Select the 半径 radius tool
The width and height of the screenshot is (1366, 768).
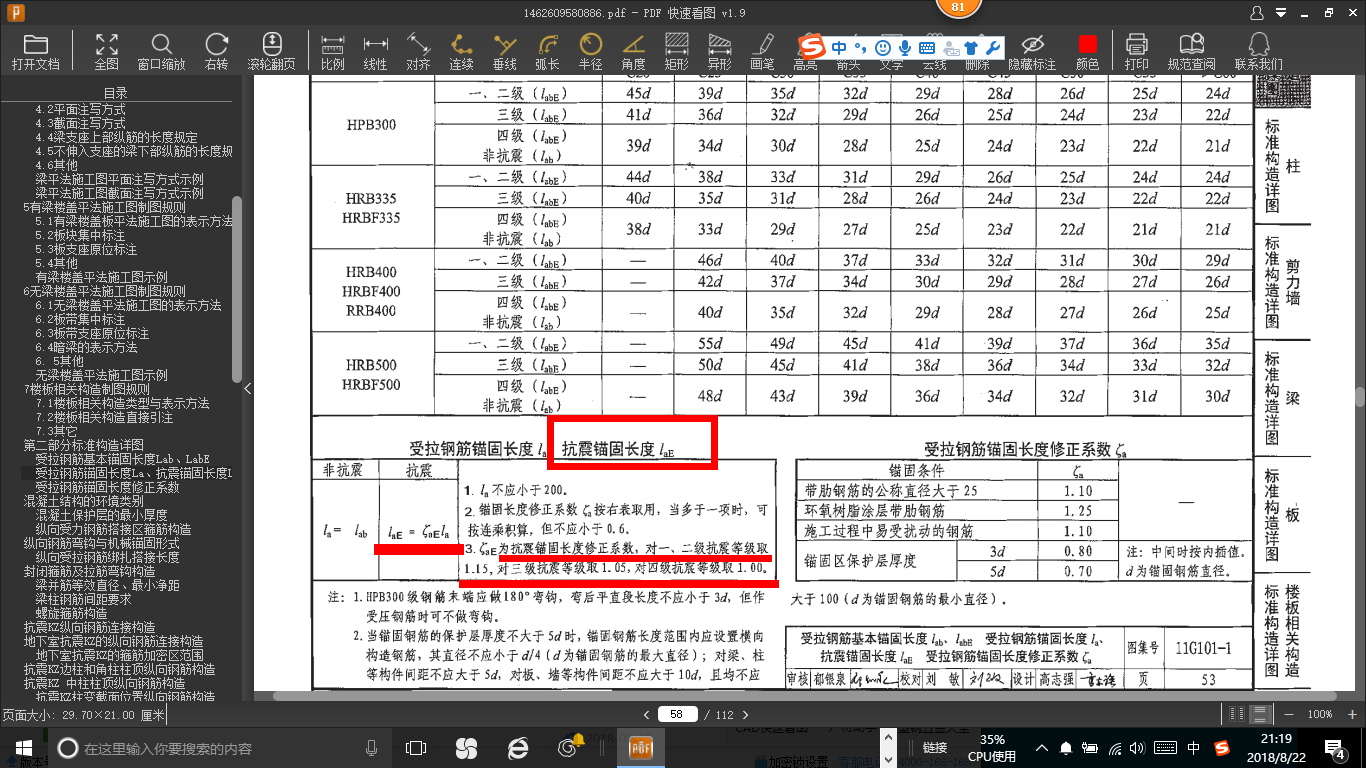[x=591, y=52]
